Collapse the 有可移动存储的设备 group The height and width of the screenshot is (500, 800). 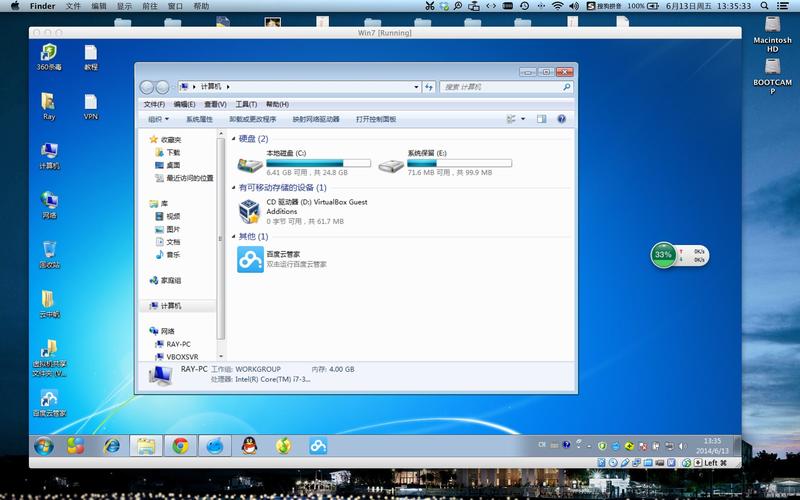click(234, 188)
